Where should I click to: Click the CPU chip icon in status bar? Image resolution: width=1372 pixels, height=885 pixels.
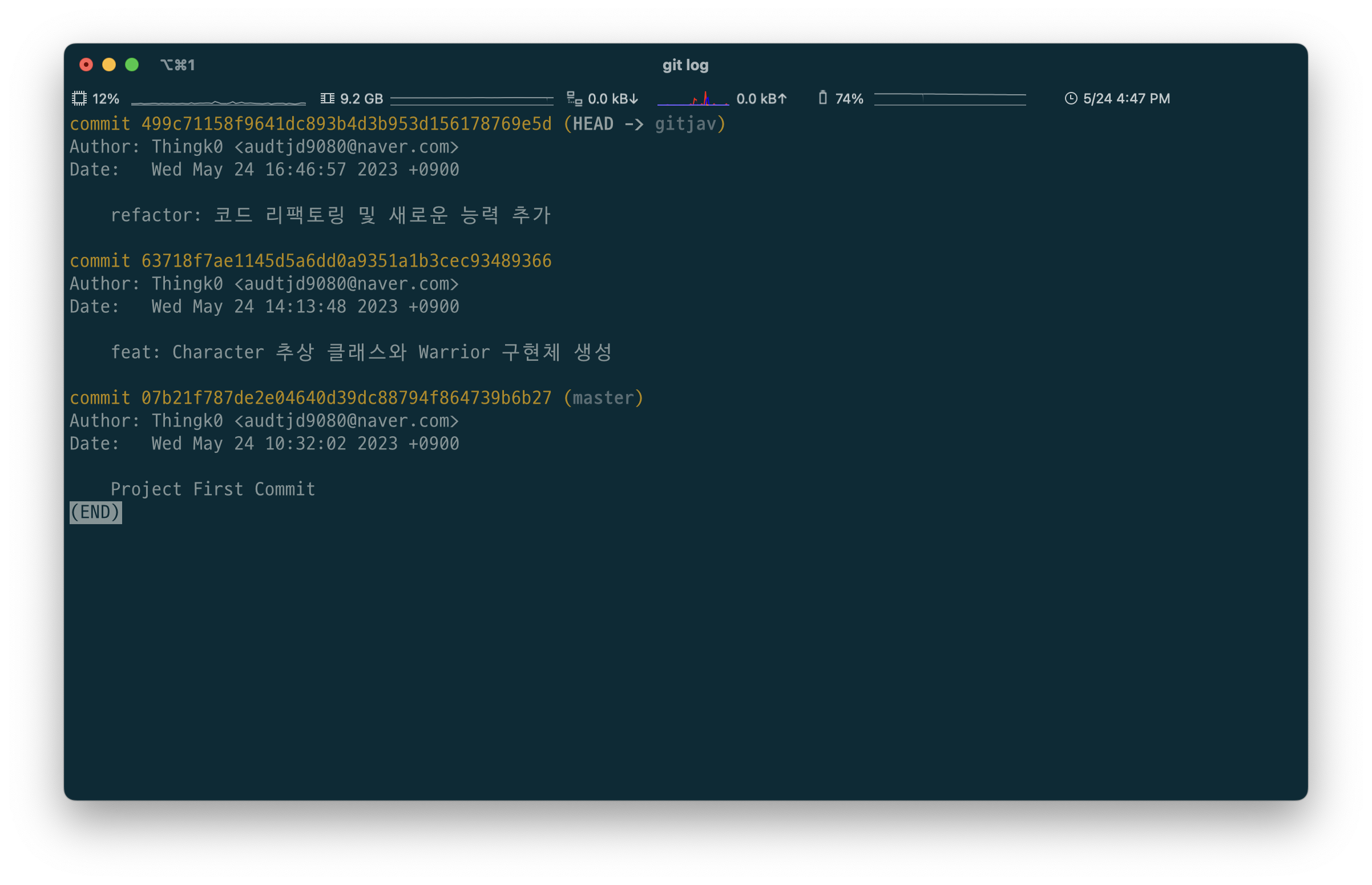79,99
